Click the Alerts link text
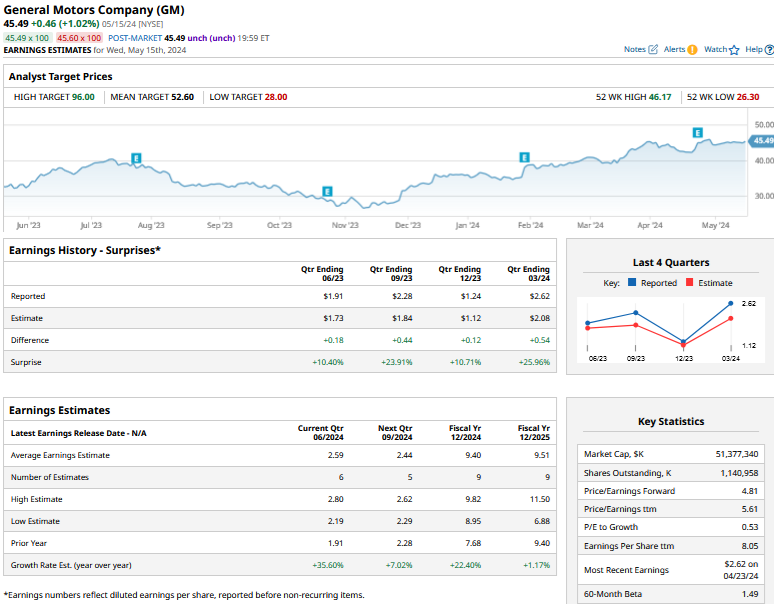This screenshot has height=604, width=774. pyautogui.click(x=674, y=49)
